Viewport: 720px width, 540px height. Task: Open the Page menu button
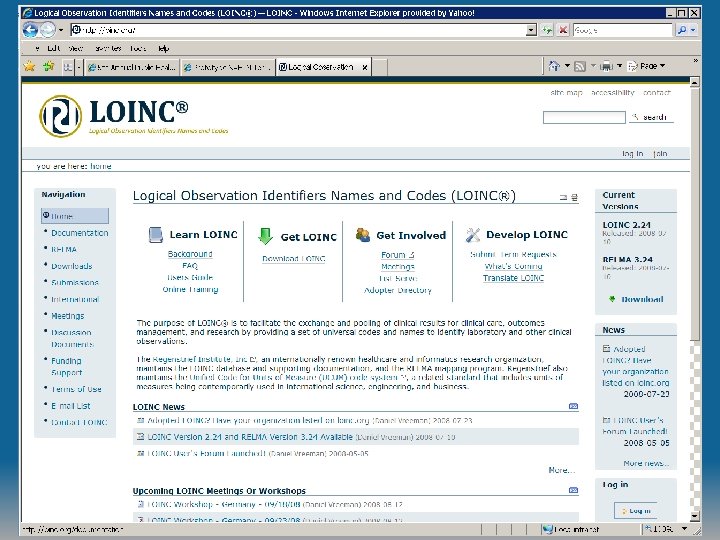(x=647, y=66)
